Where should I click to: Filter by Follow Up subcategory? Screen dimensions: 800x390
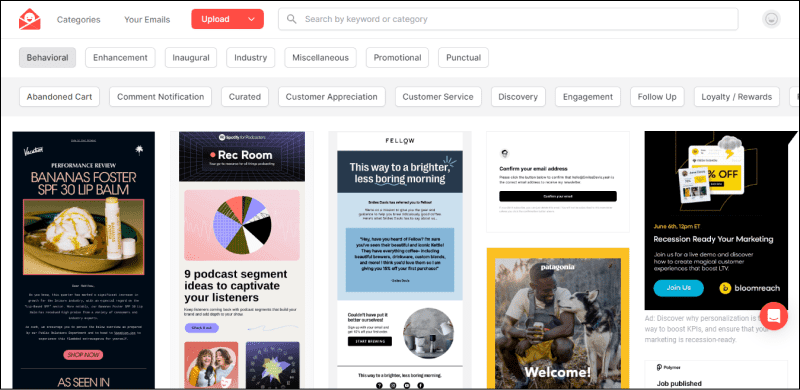657,96
